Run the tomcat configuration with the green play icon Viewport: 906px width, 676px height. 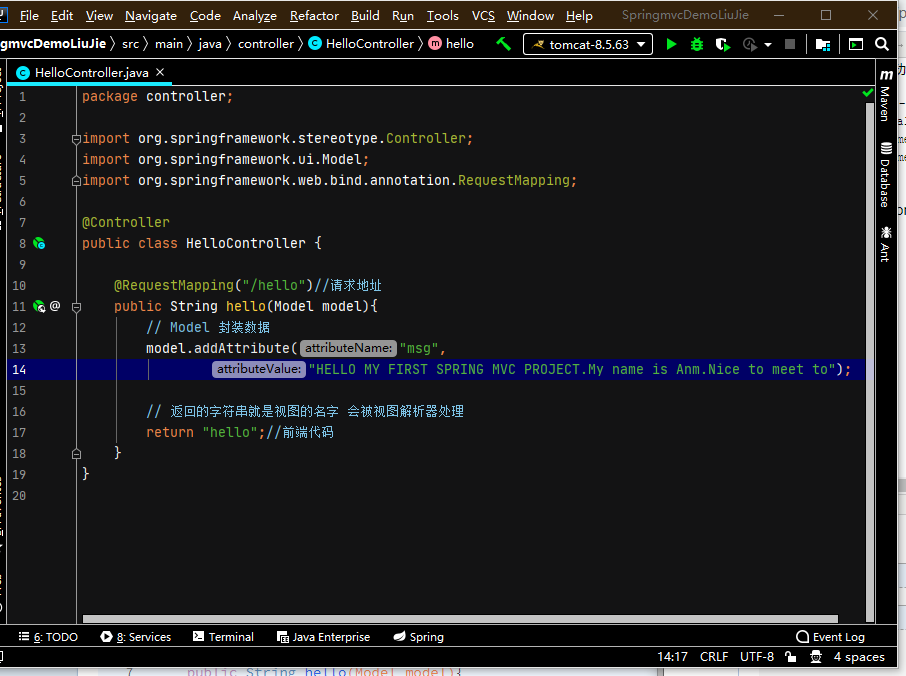click(x=671, y=44)
